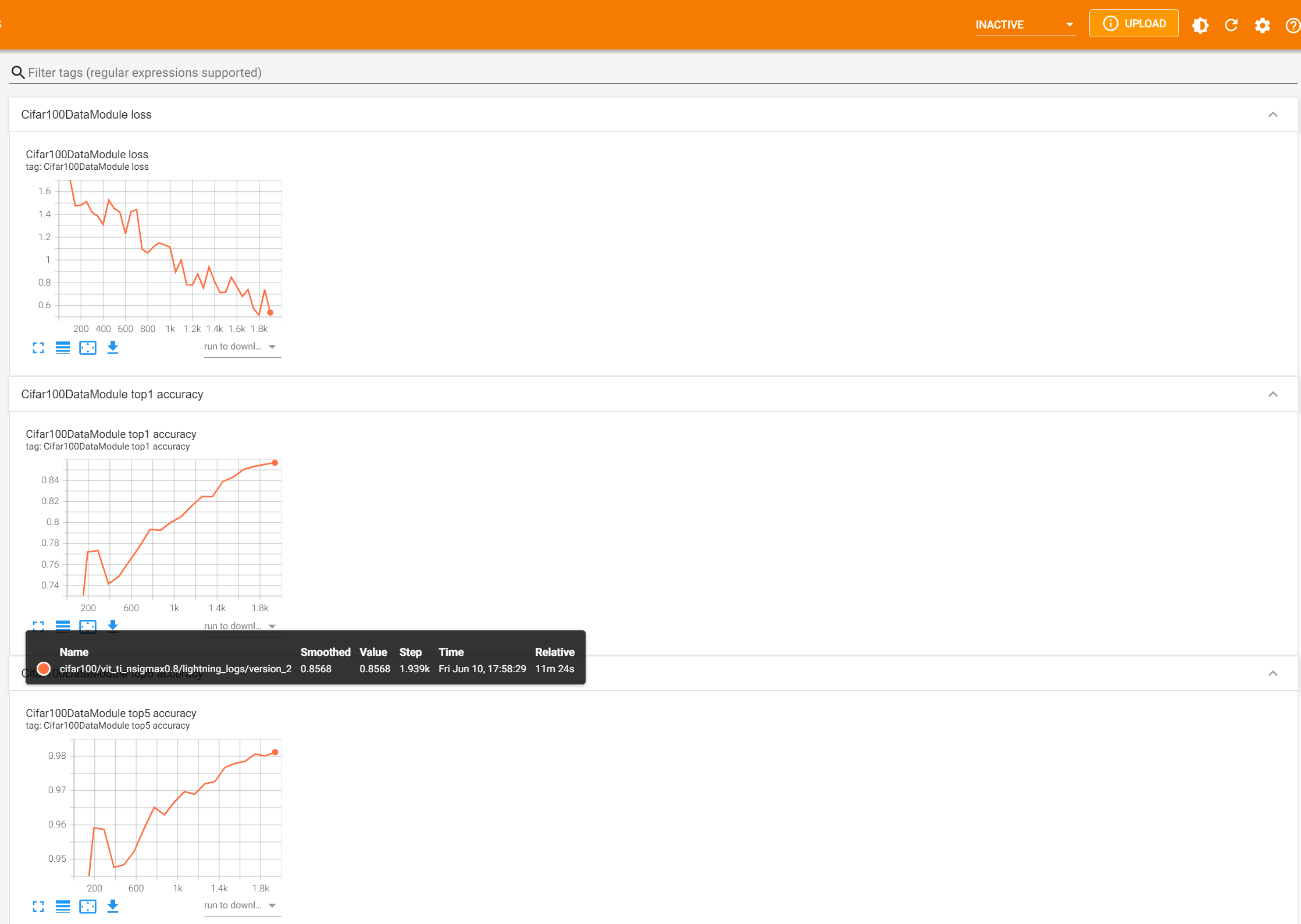Download the loss chart data
This screenshot has height=924, width=1301.
coord(113,348)
